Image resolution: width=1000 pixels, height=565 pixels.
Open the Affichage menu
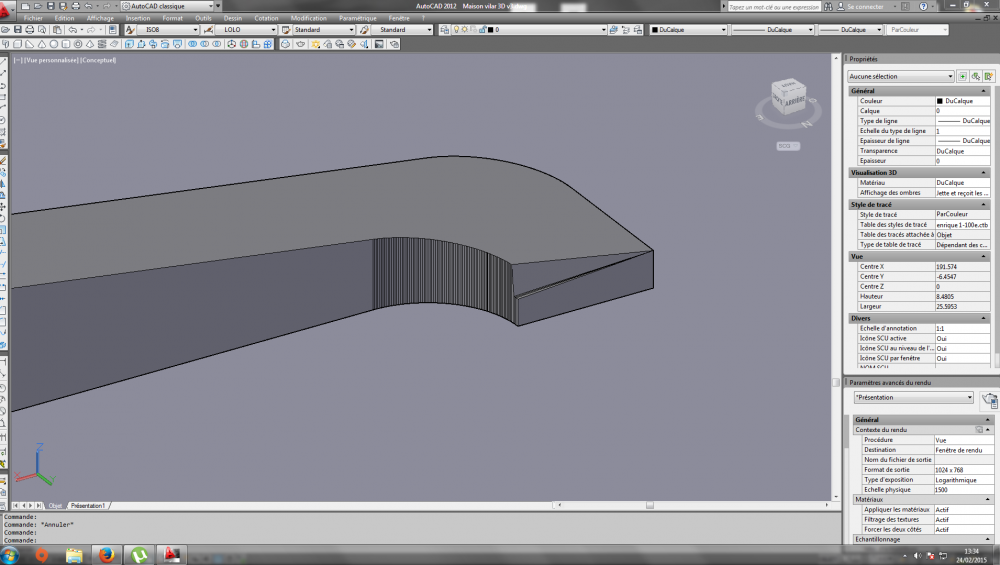100,18
